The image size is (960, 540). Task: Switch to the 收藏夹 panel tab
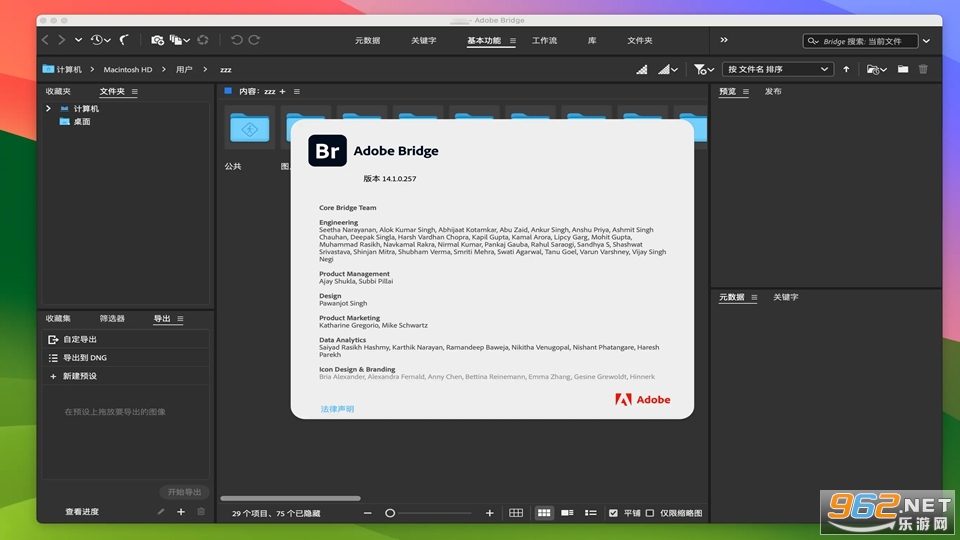click(58, 91)
